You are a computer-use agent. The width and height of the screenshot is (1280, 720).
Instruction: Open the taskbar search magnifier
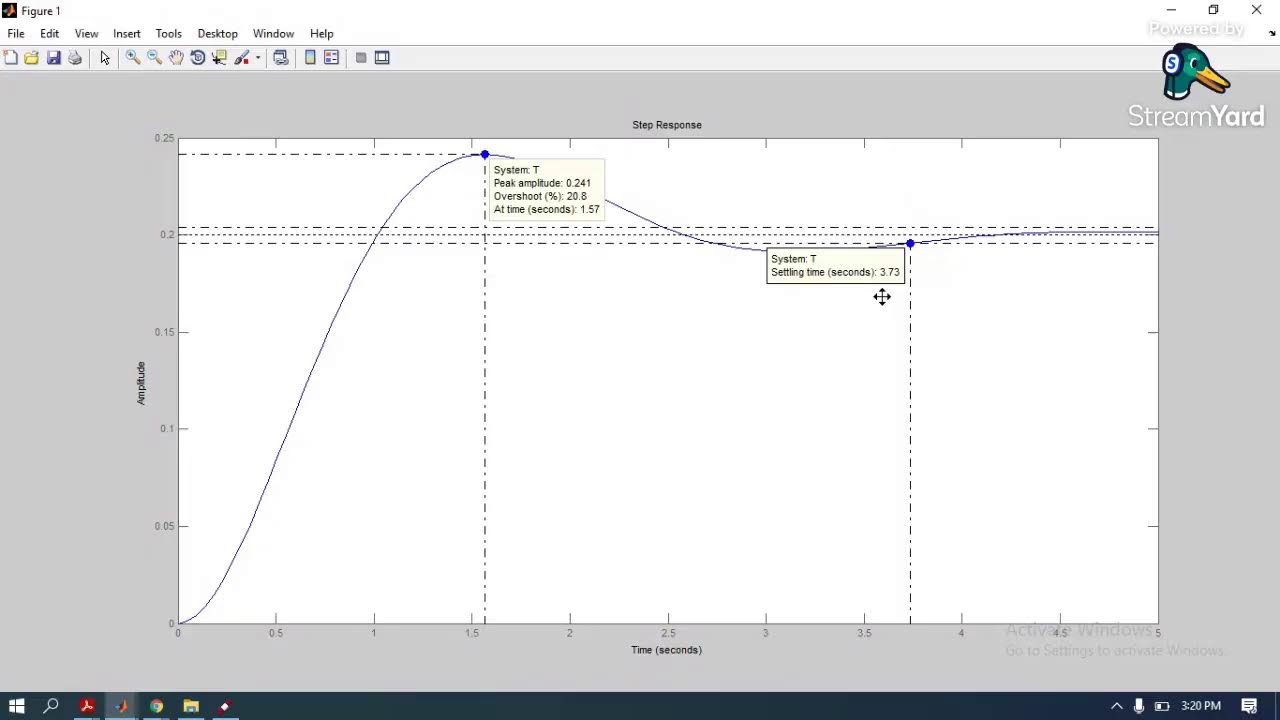(x=51, y=706)
